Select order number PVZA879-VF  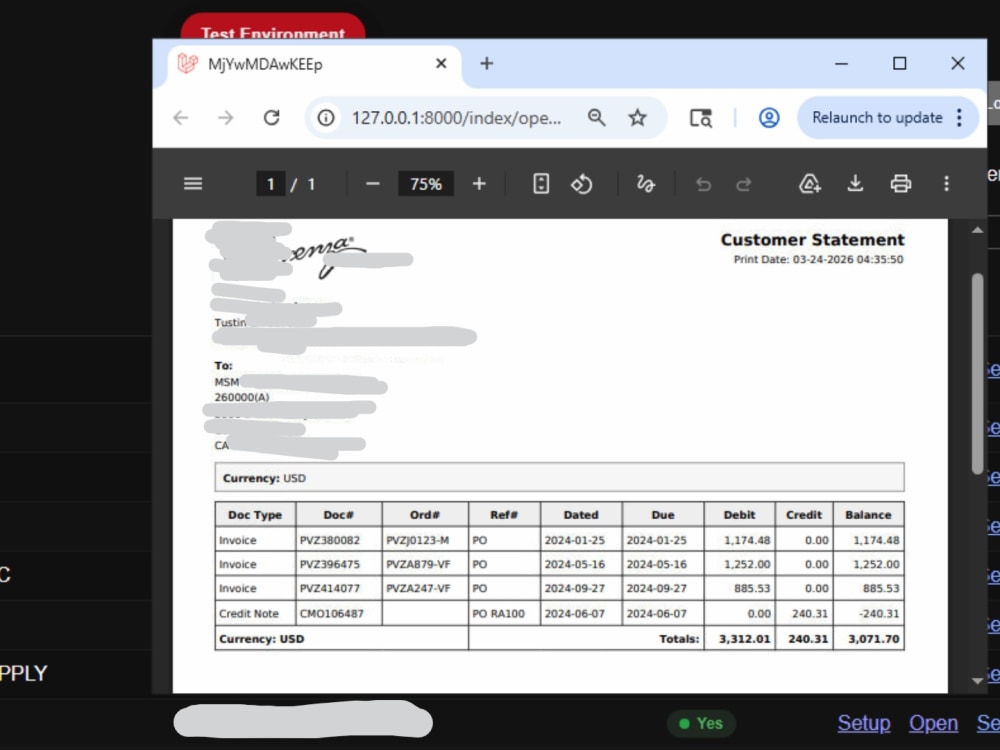tap(418, 564)
